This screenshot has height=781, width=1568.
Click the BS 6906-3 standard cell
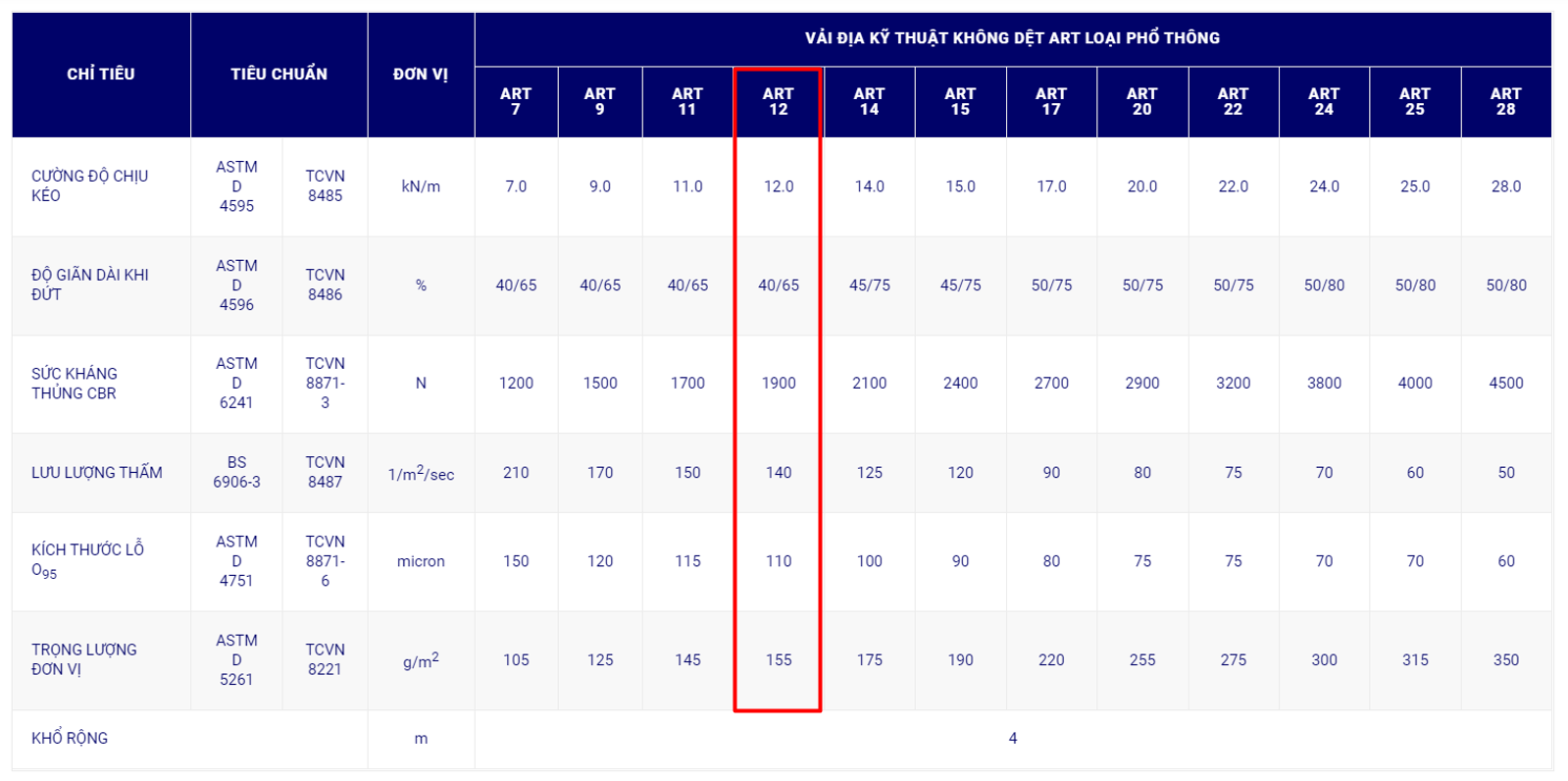pos(236,473)
